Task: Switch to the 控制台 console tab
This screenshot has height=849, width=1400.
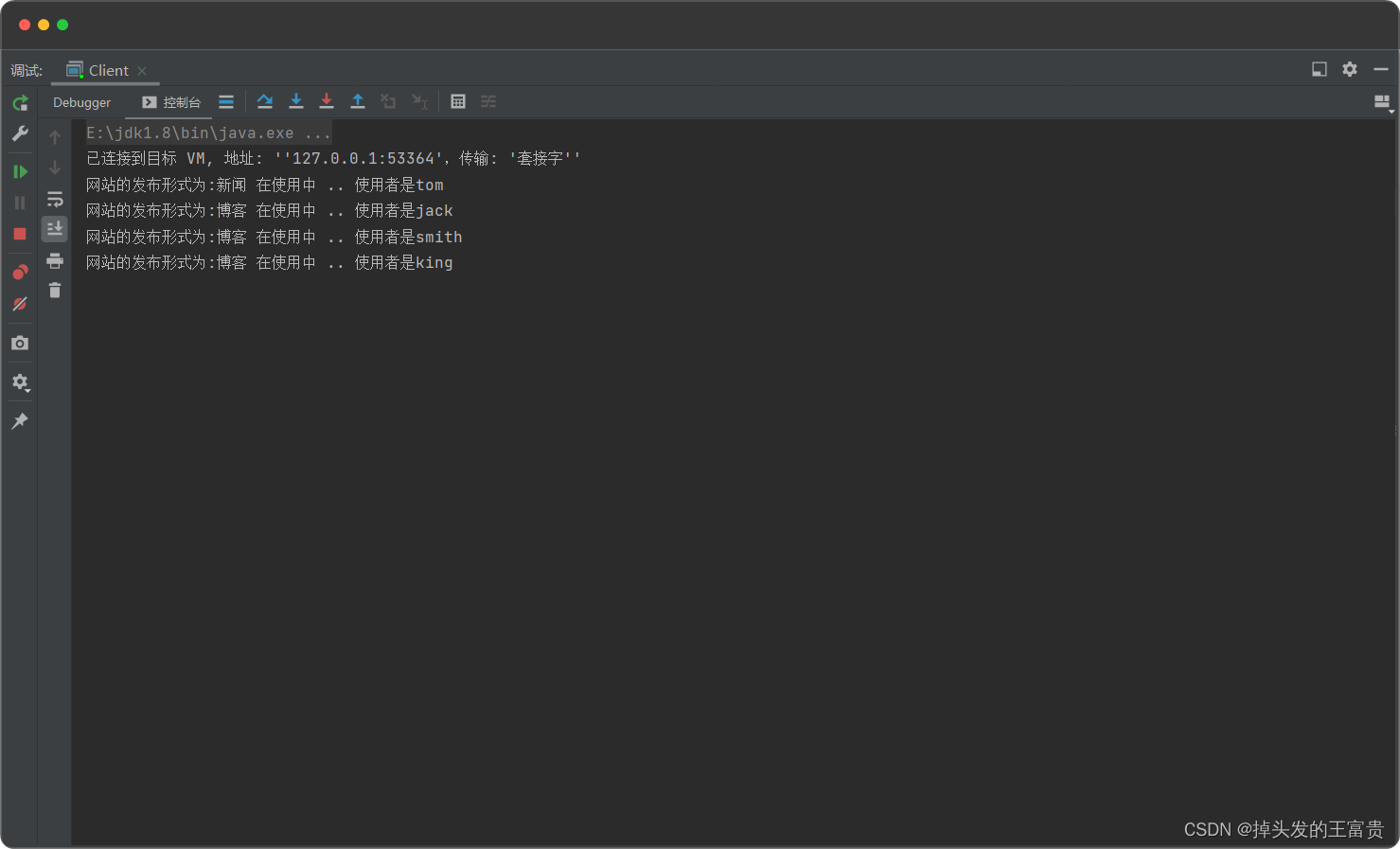Action: click(x=171, y=102)
